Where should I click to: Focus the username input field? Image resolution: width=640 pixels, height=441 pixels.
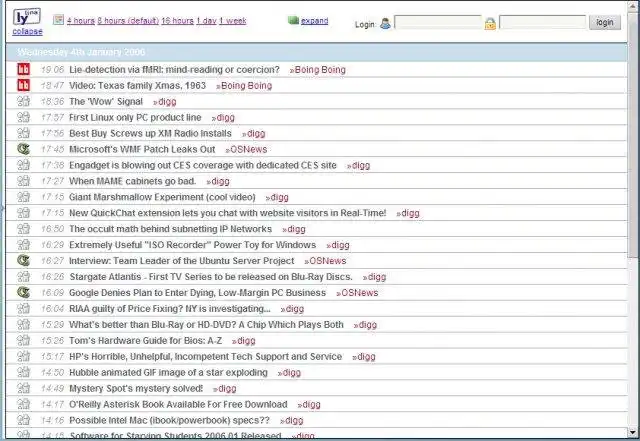click(438, 22)
